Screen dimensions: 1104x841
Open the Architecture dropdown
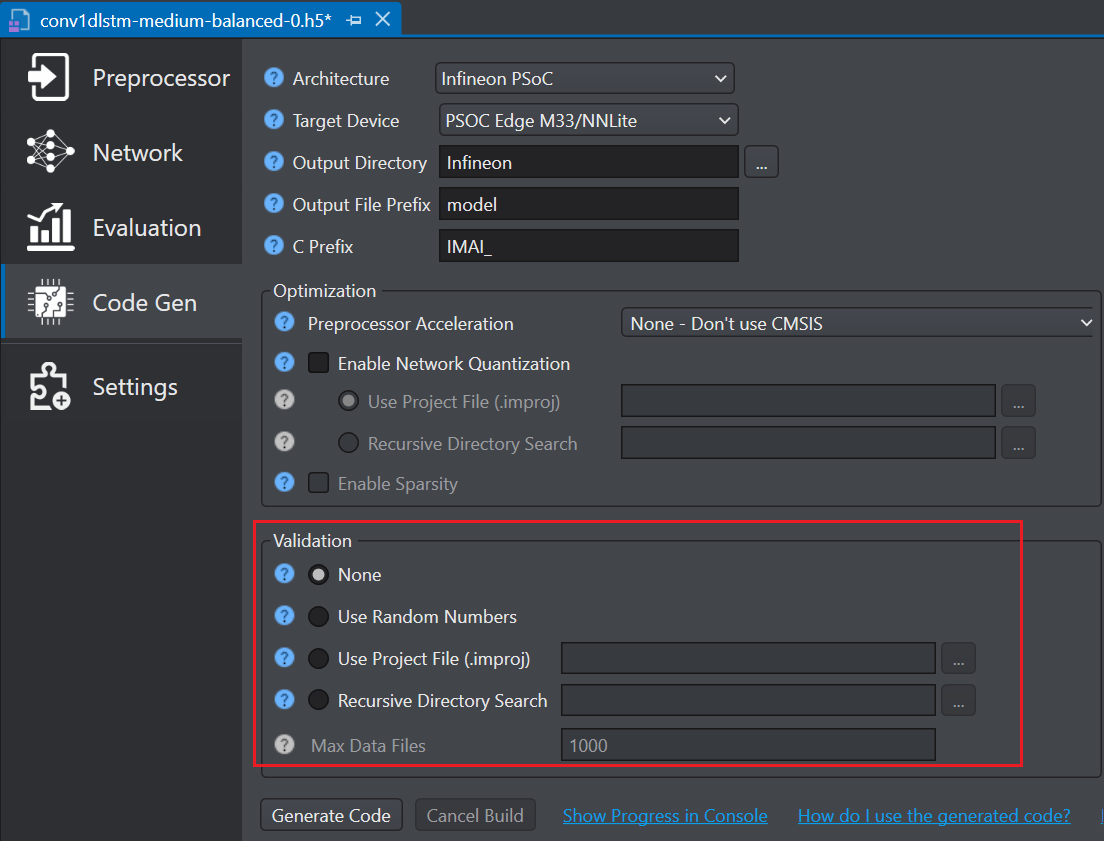pos(584,78)
